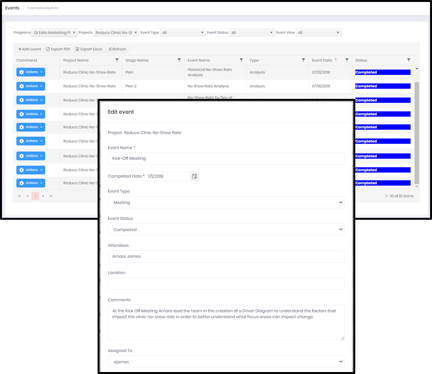The image size is (432, 374).
Task: Export the events grid to PDF
Action: (58, 49)
